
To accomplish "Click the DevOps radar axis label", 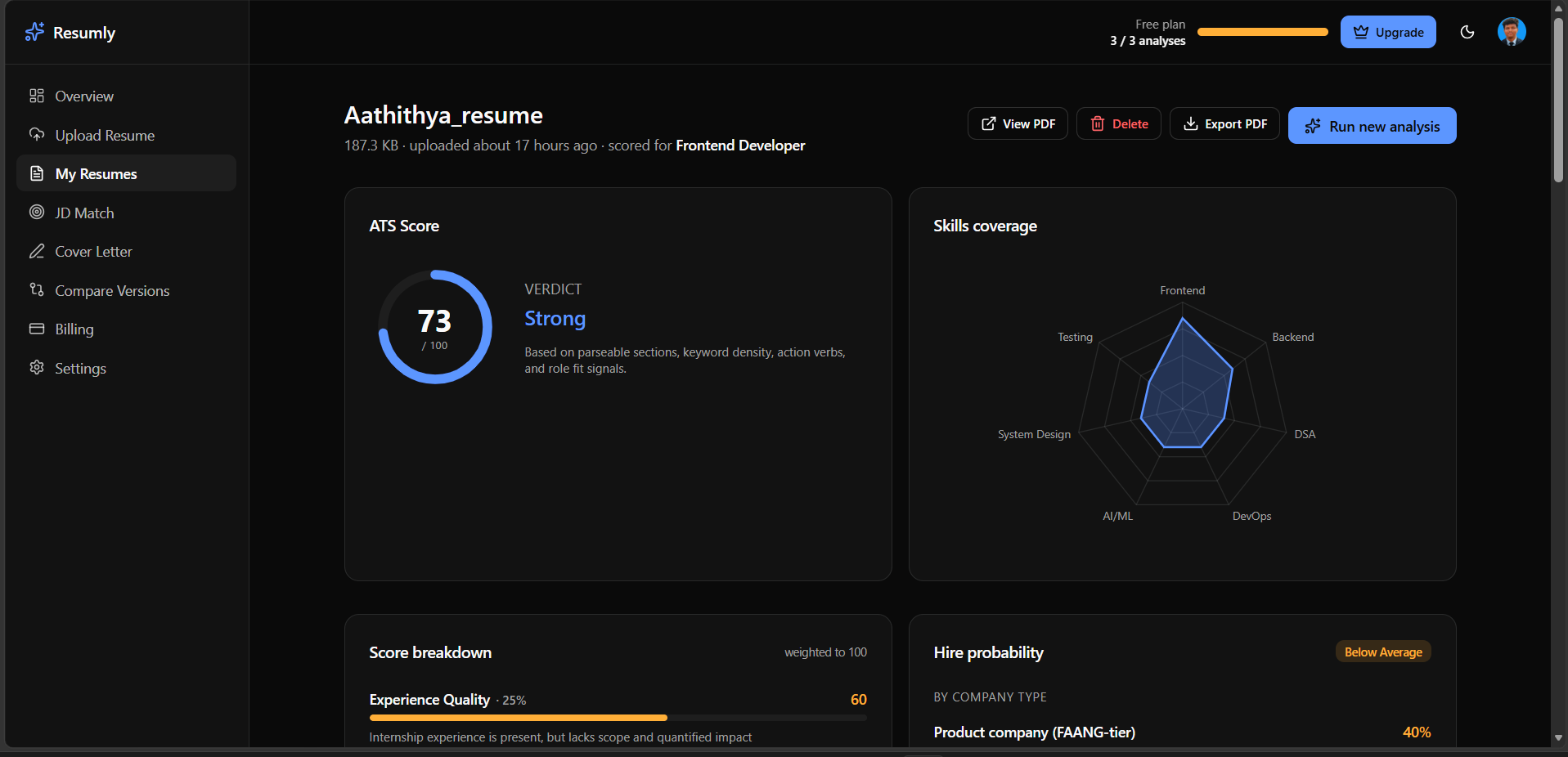I will click(1251, 516).
